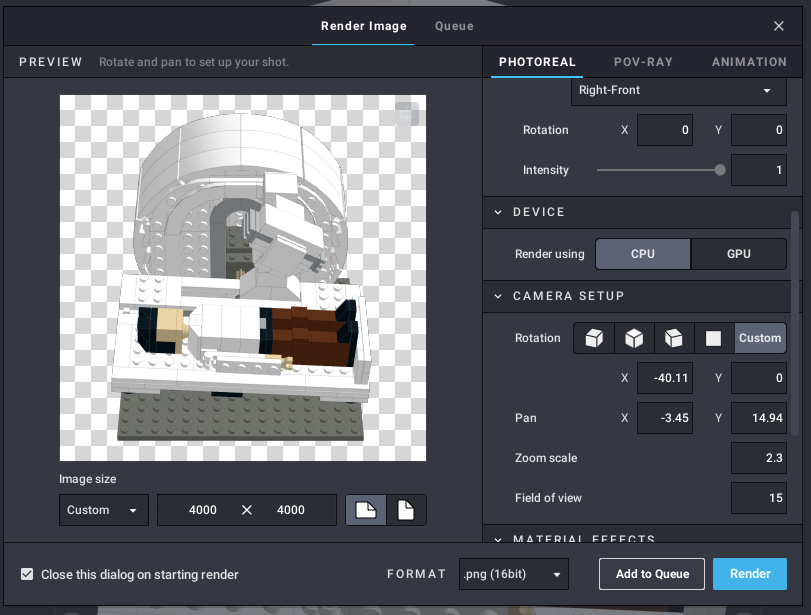811x615 pixels.
Task: Edit the Field of view value 15
Action: click(759, 498)
